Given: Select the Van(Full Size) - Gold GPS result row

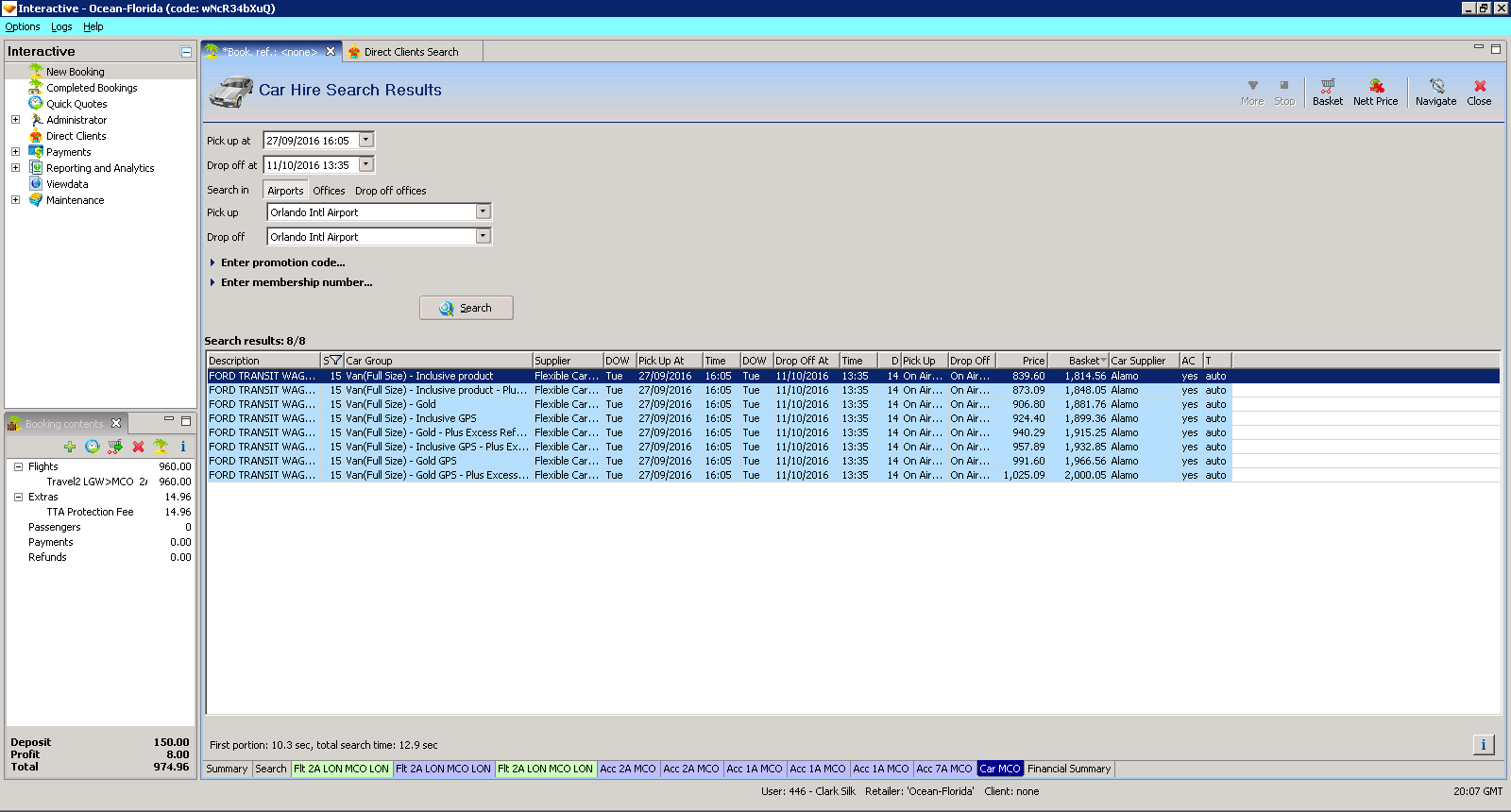Looking at the screenshot, I should [435, 461].
